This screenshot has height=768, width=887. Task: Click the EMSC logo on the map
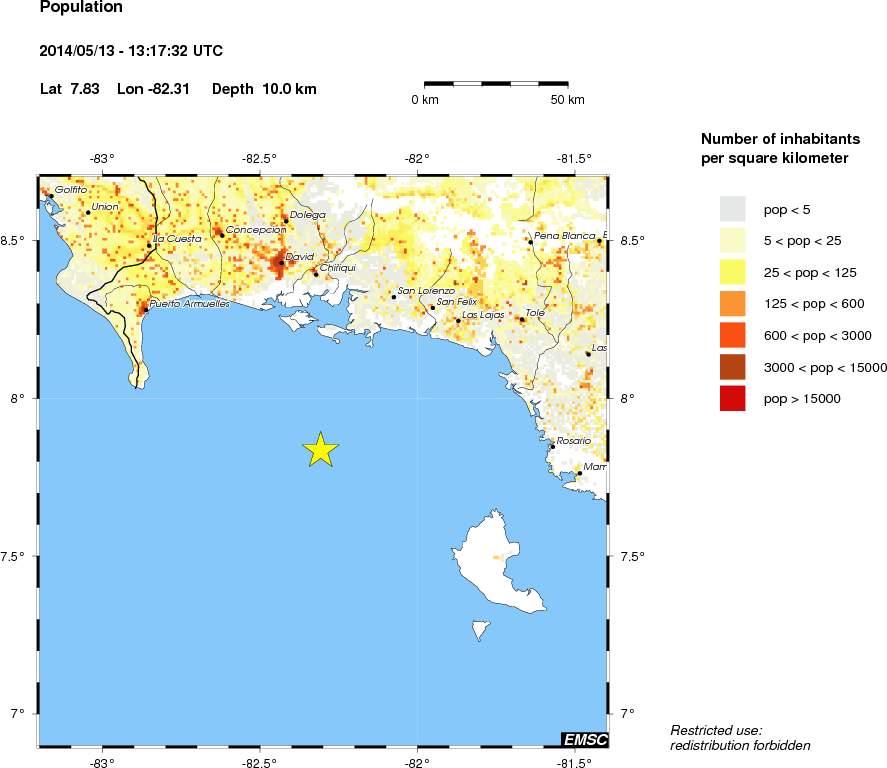(583, 739)
